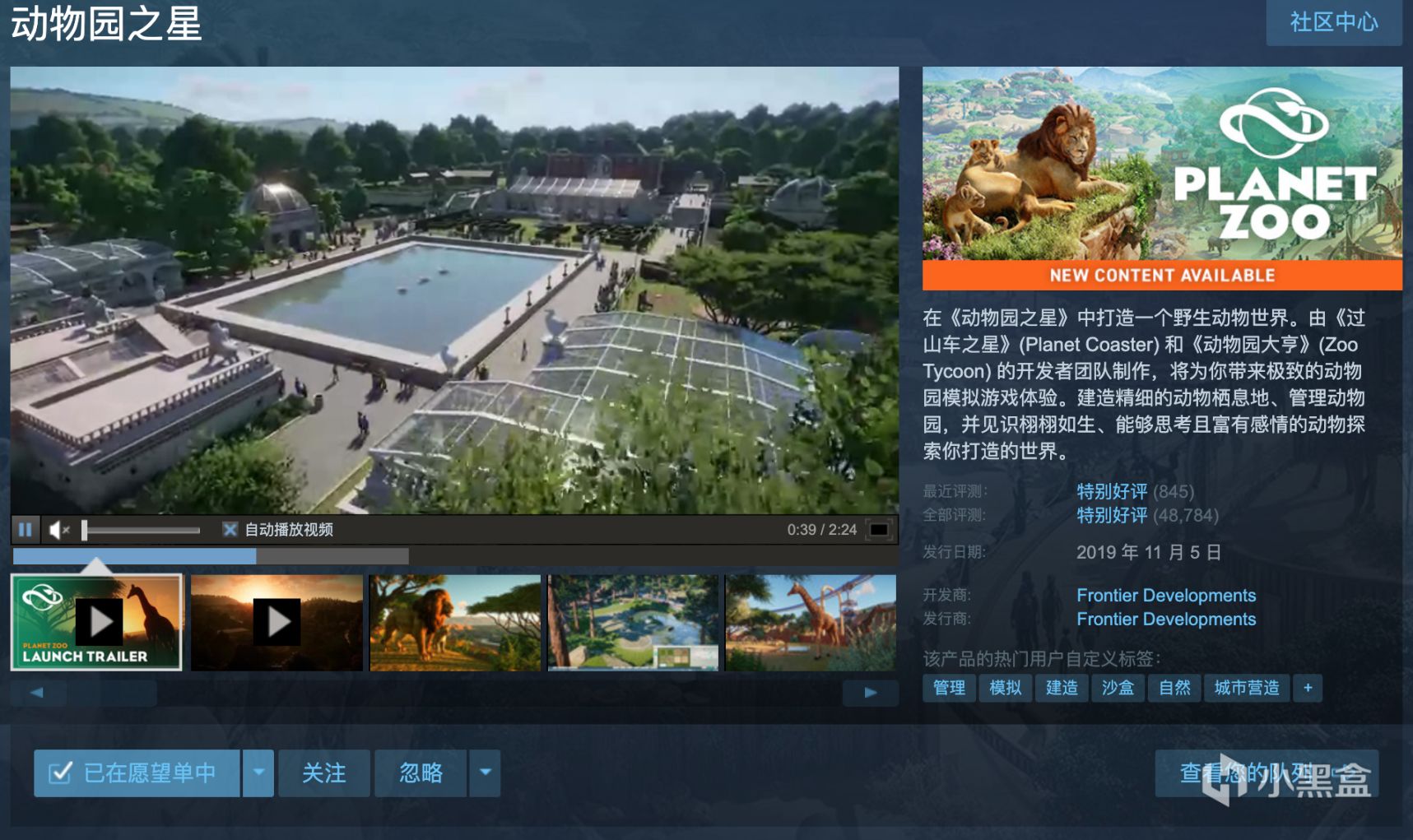The height and width of the screenshot is (840, 1413).
Task: Click 忽略 ignore button
Action: (421, 773)
